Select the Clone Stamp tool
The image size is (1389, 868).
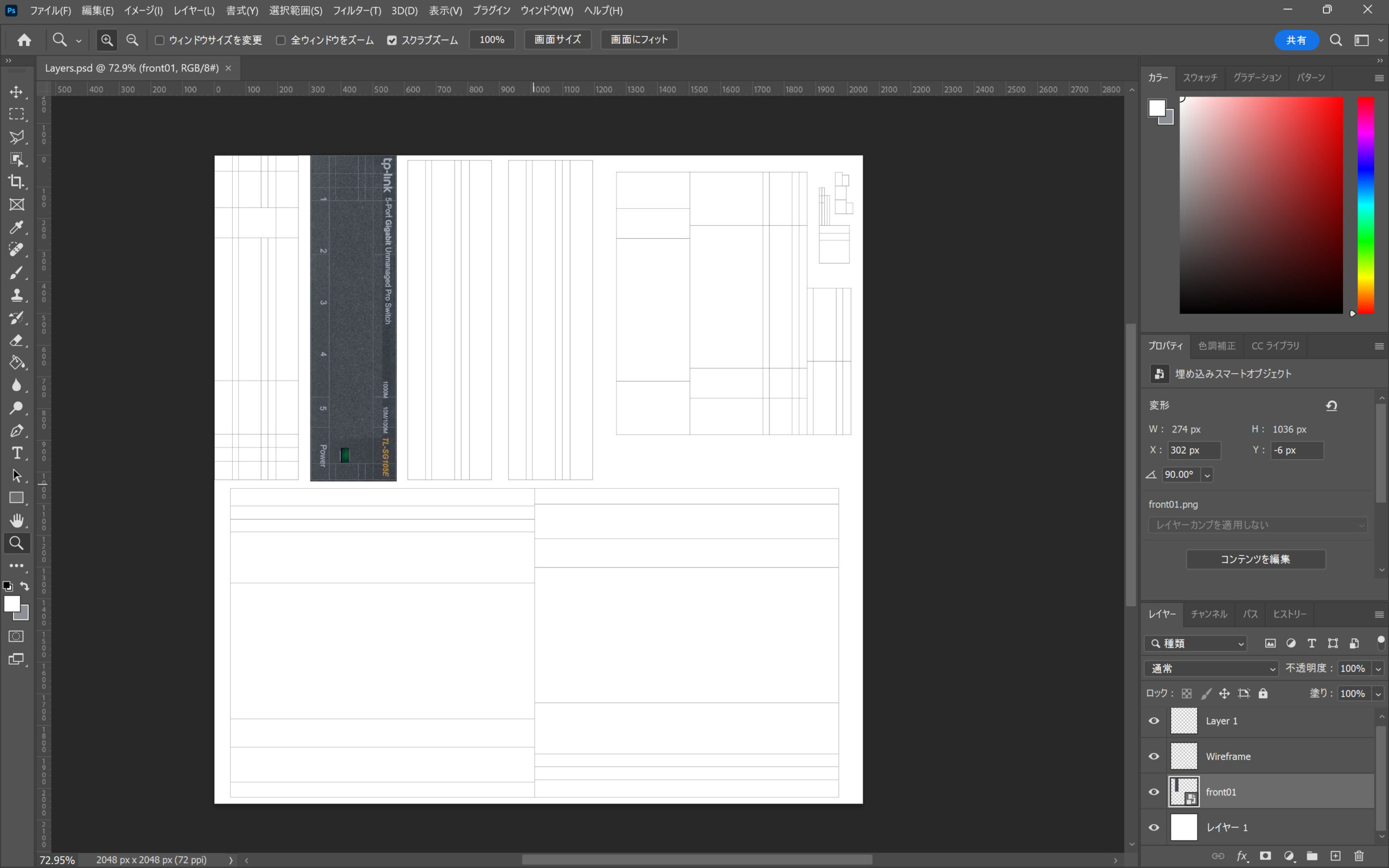[16, 295]
